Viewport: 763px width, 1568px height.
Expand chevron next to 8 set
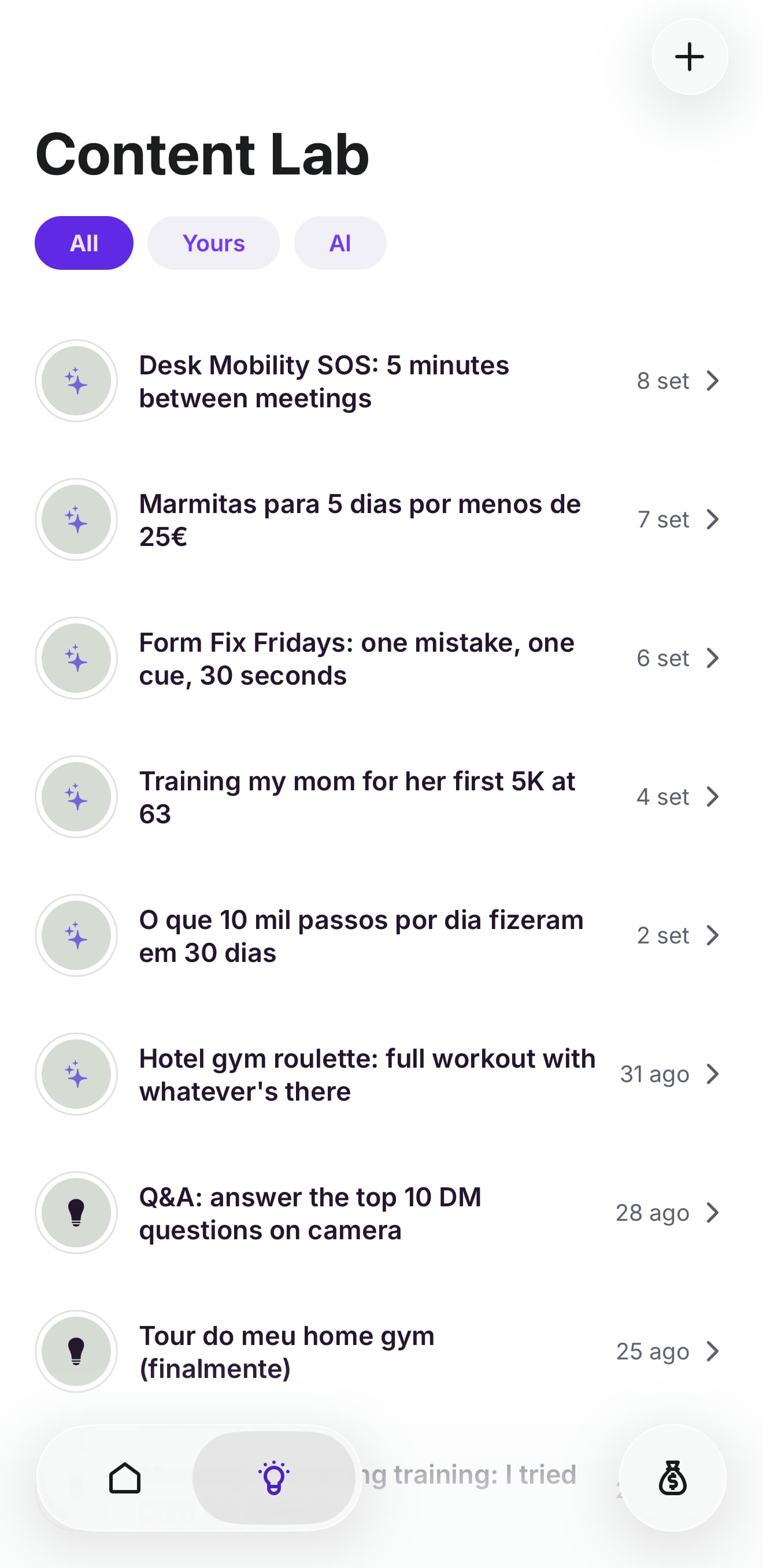pyautogui.click(x=713, y=381)
